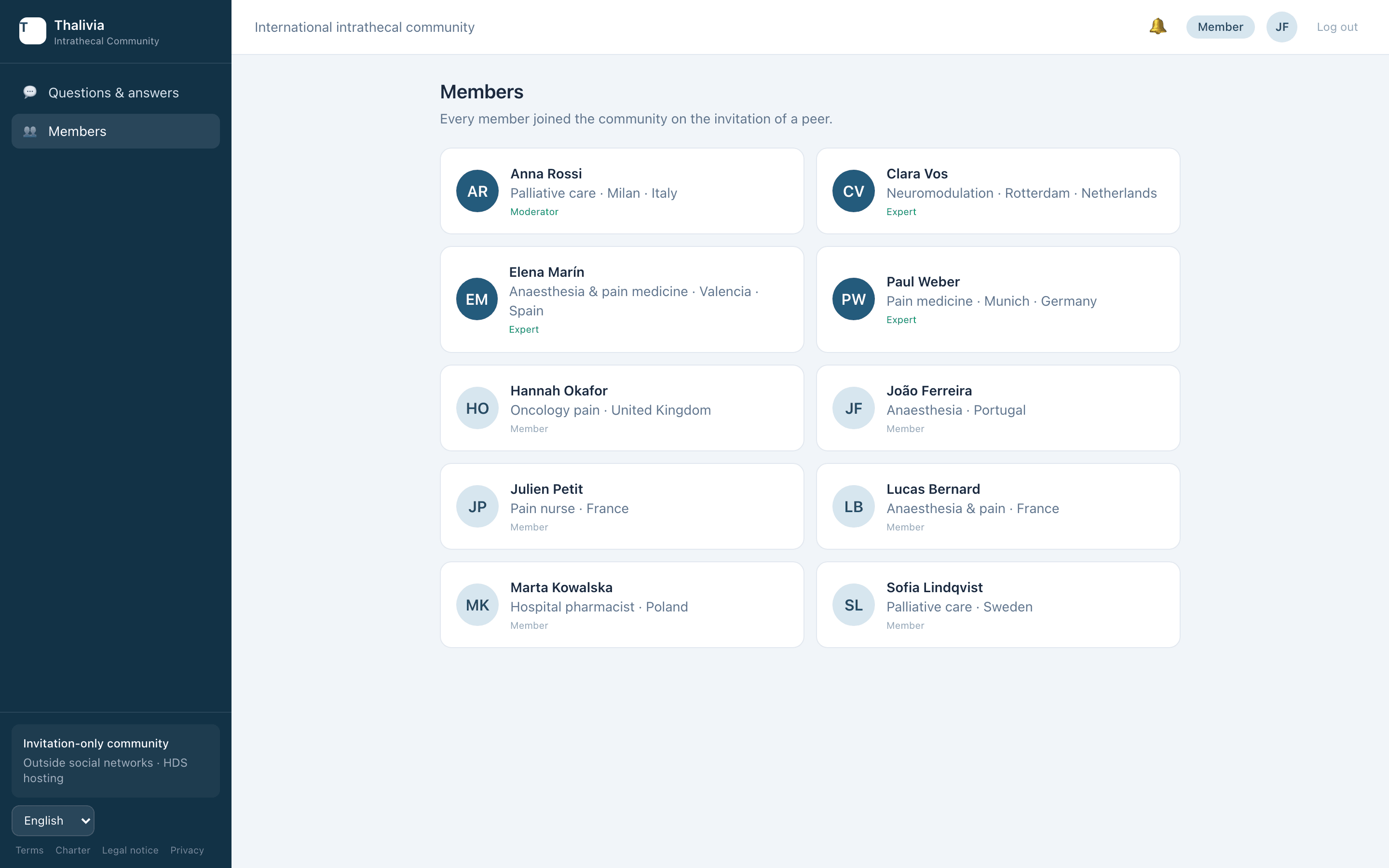Open the notifications bell

(1157, 27)
